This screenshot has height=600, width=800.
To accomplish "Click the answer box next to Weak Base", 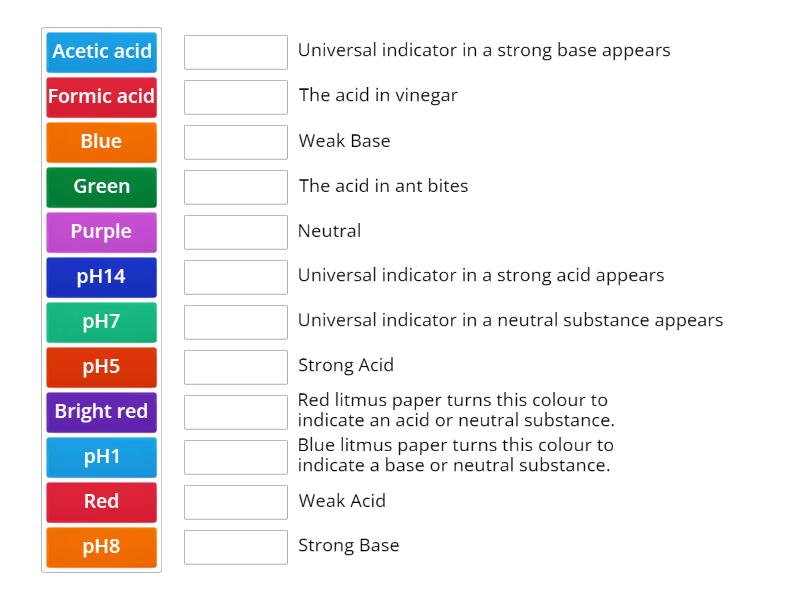I will (235, 142).
